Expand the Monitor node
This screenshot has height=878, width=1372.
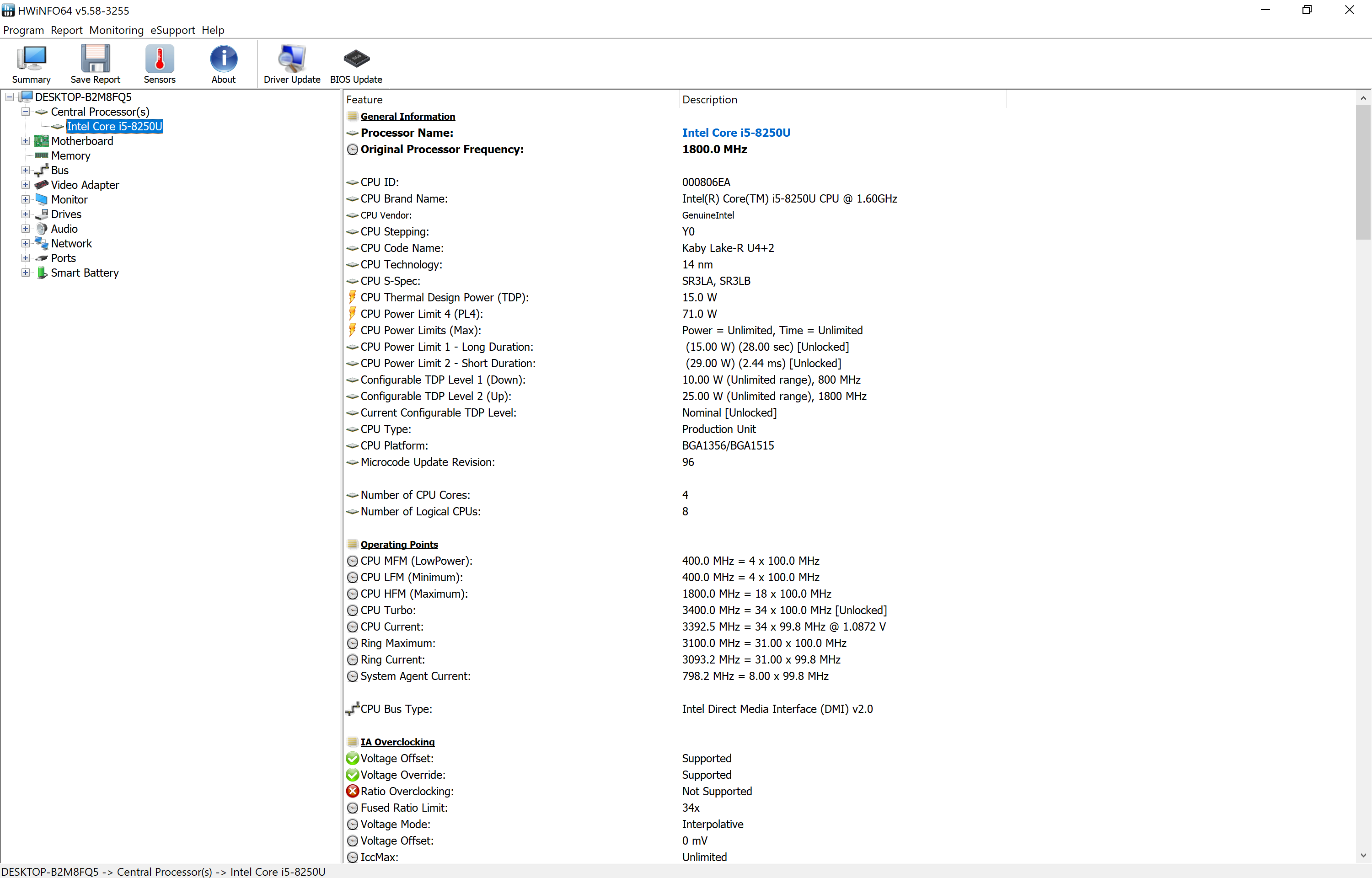click(x=26, y=199)
